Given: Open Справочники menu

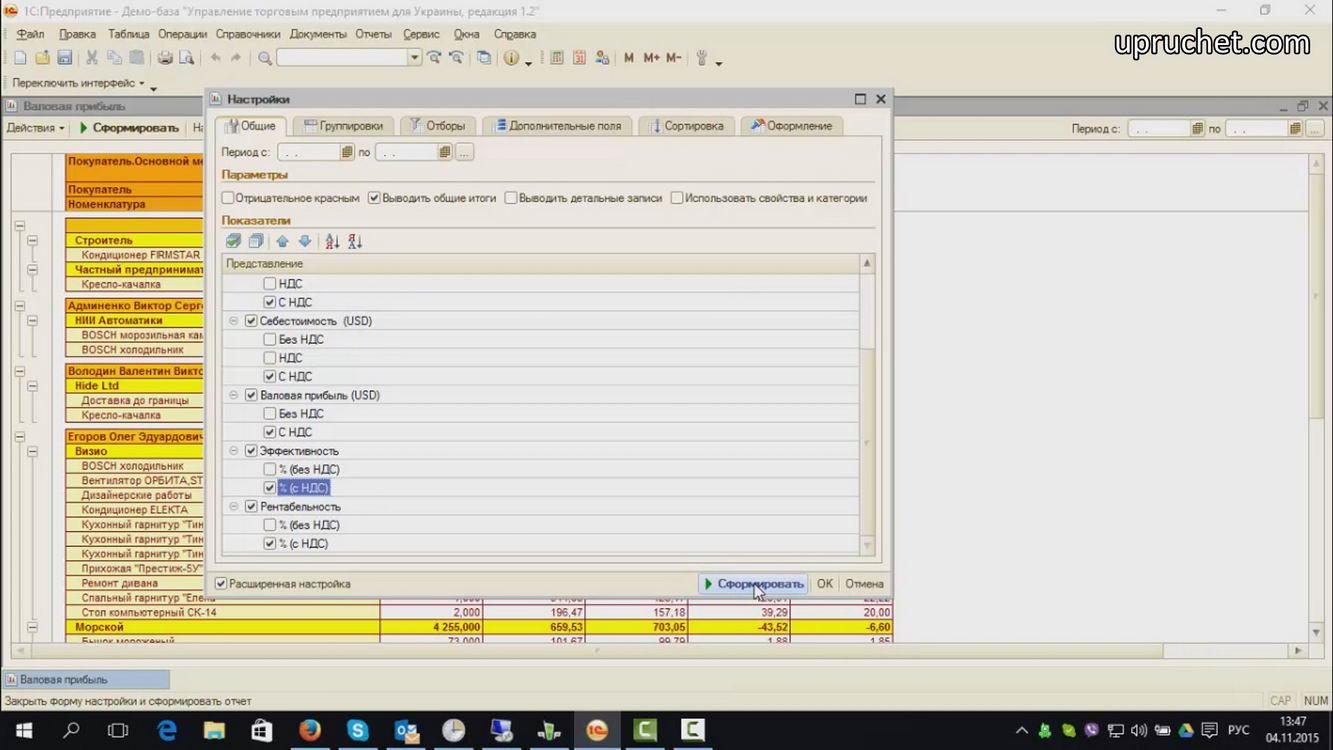Looking at the screenshot, I should click(248, 34).
